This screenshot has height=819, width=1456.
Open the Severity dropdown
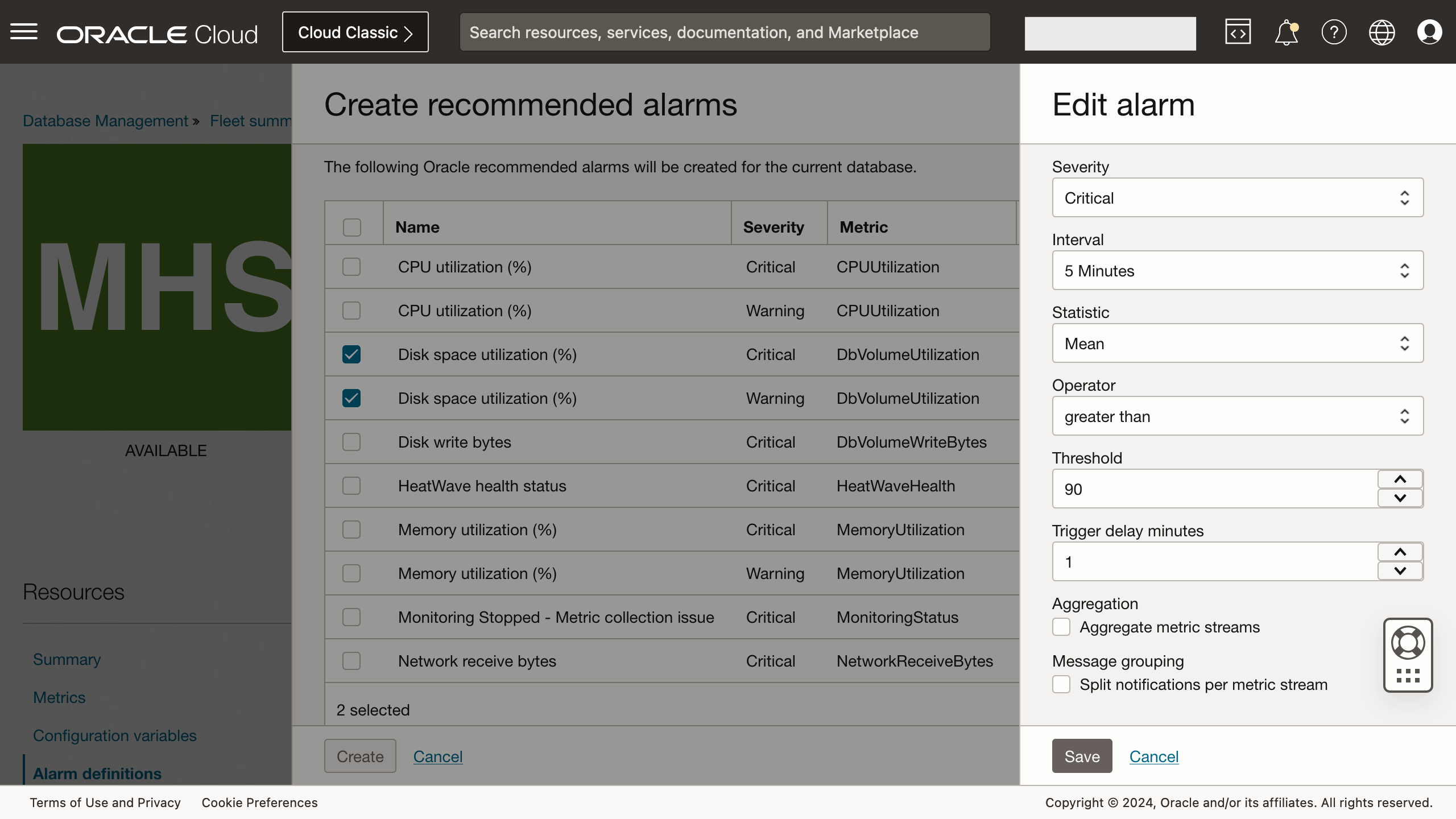[x=1236, y=197]
